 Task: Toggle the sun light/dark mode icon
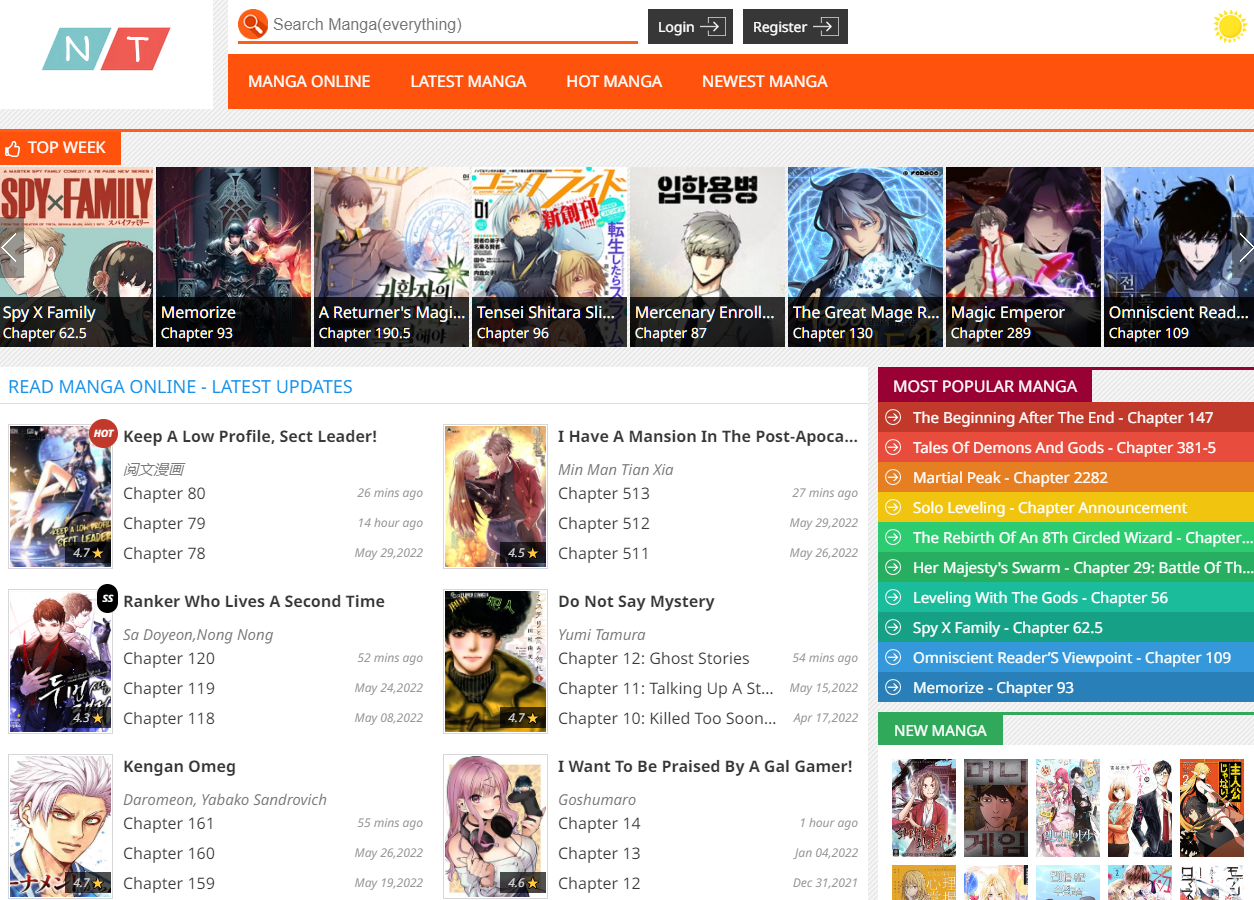coord(1228,26)
